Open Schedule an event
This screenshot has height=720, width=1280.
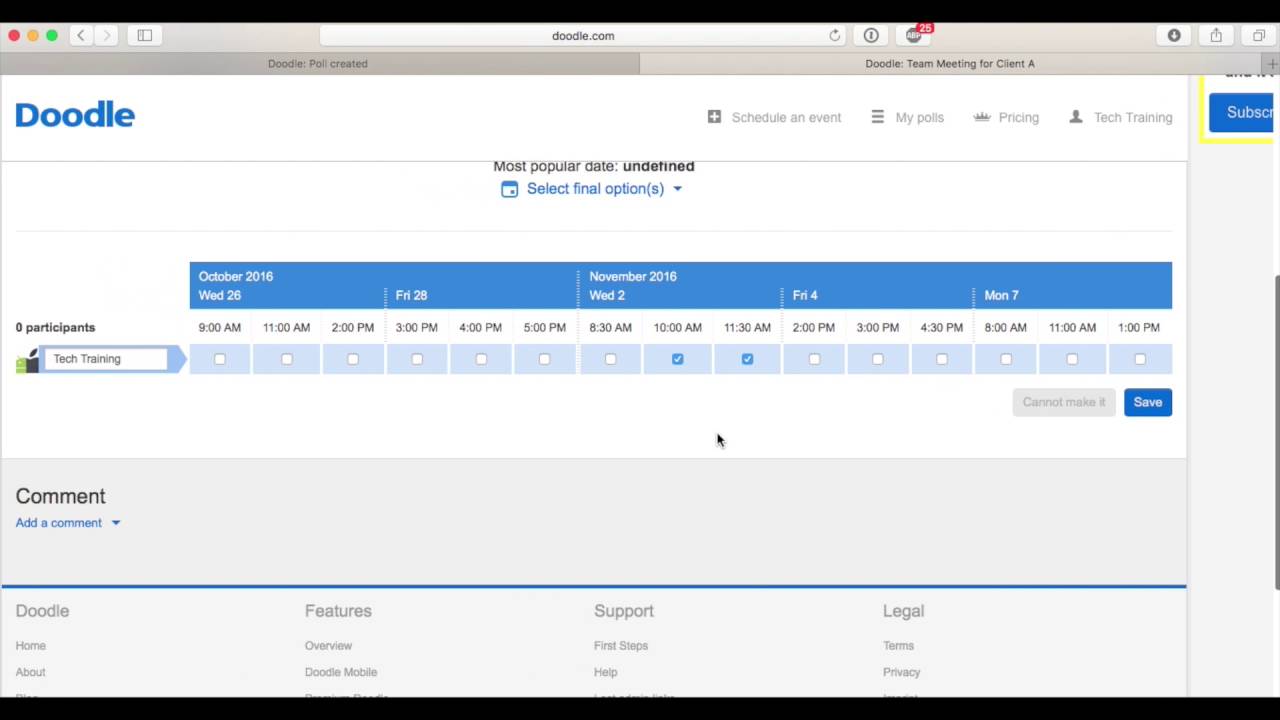786,117
